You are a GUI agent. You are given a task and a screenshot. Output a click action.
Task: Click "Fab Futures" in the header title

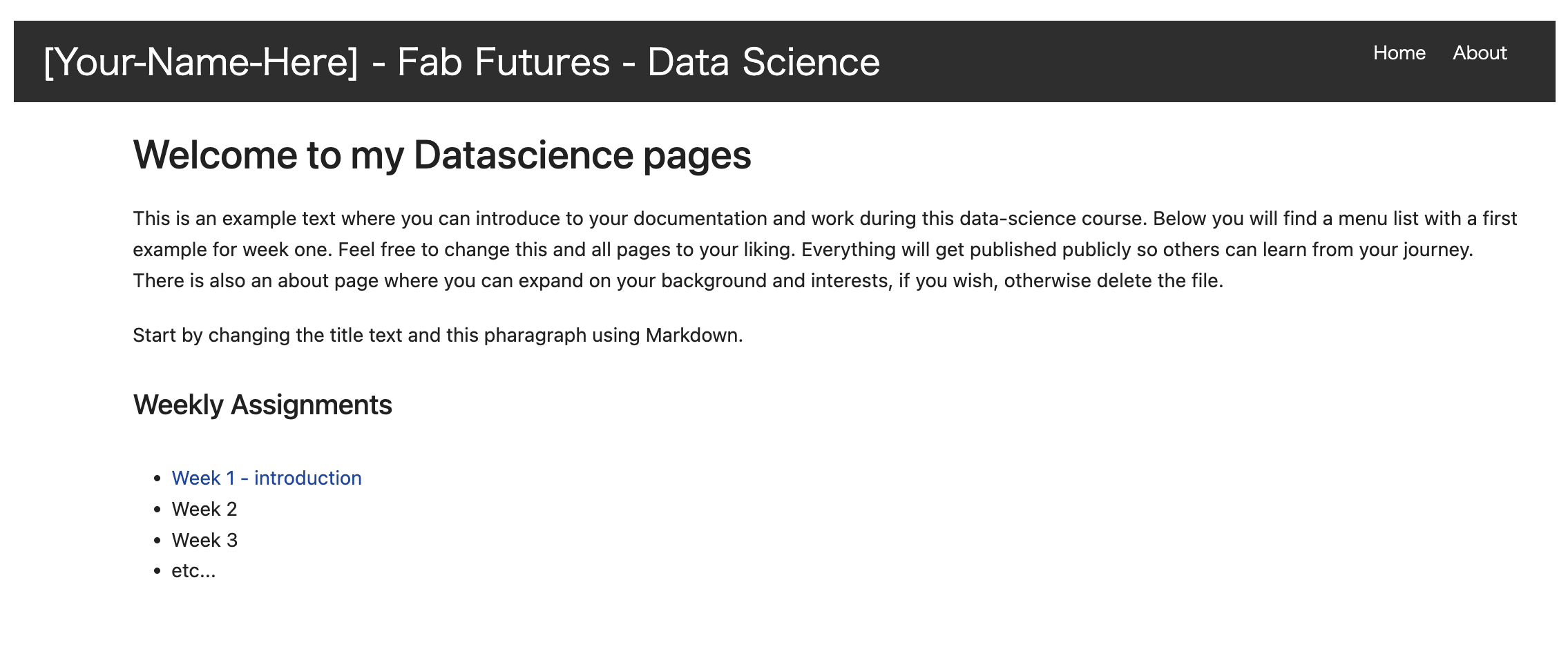504,62
